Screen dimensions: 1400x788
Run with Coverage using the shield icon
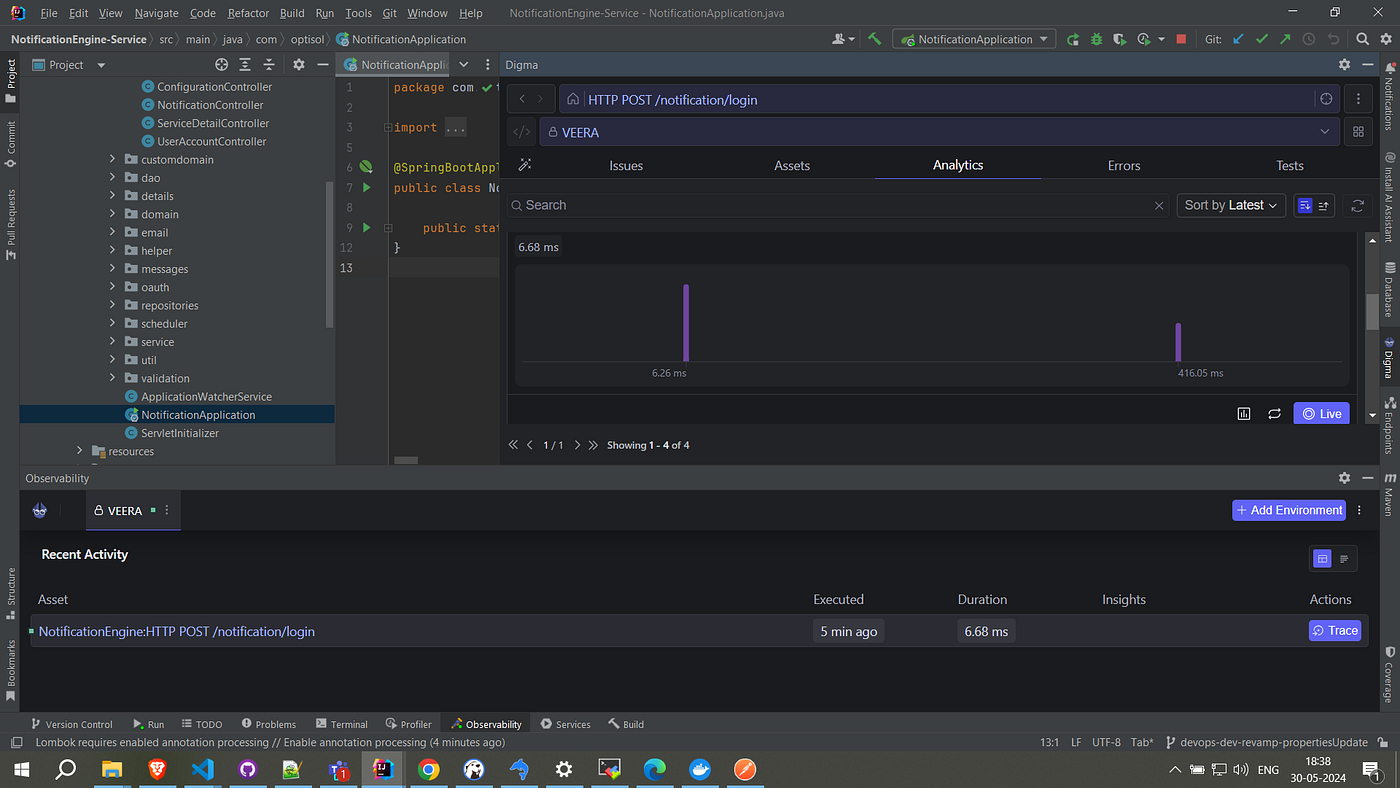tap(1121, 39)
